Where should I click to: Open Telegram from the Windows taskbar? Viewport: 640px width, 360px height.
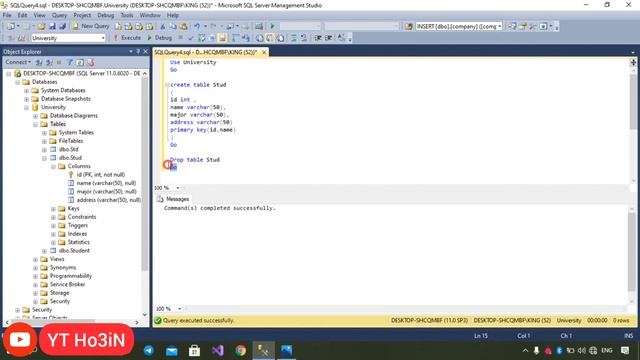pyautogui.click(x=149, y=350)
